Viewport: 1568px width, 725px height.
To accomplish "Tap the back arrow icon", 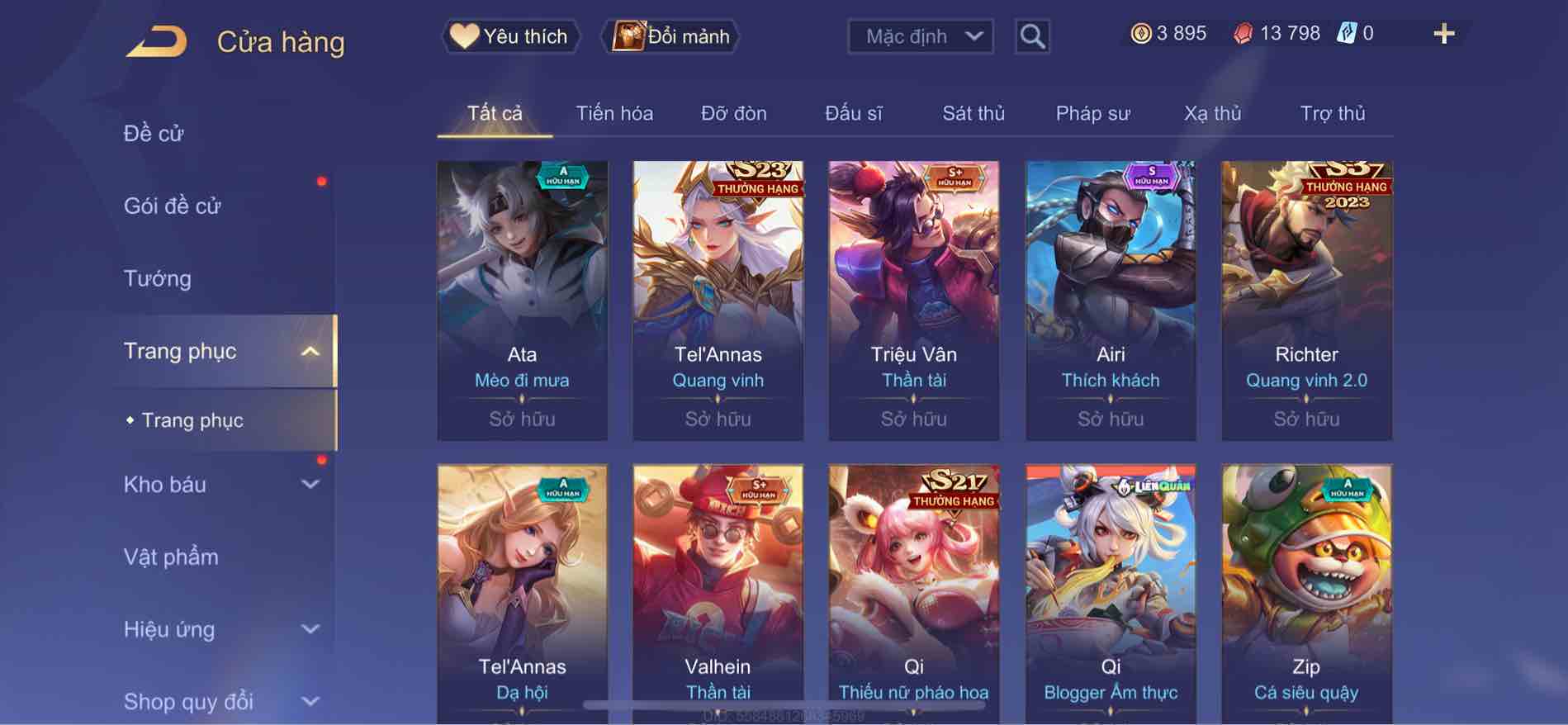I will coord(157,41).
